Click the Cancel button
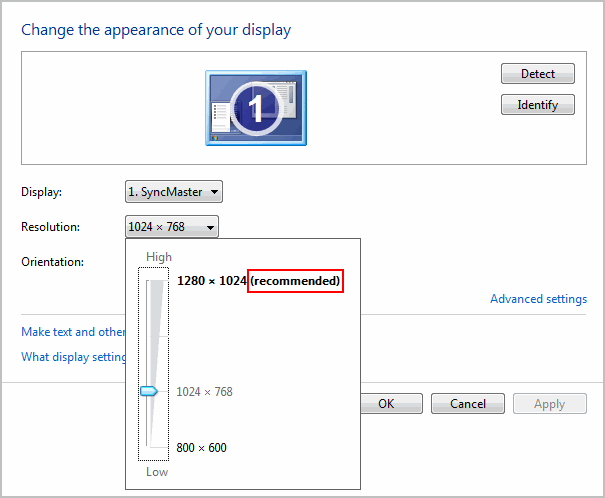Viewport: 605px width, 498px height. click(468, 403)
